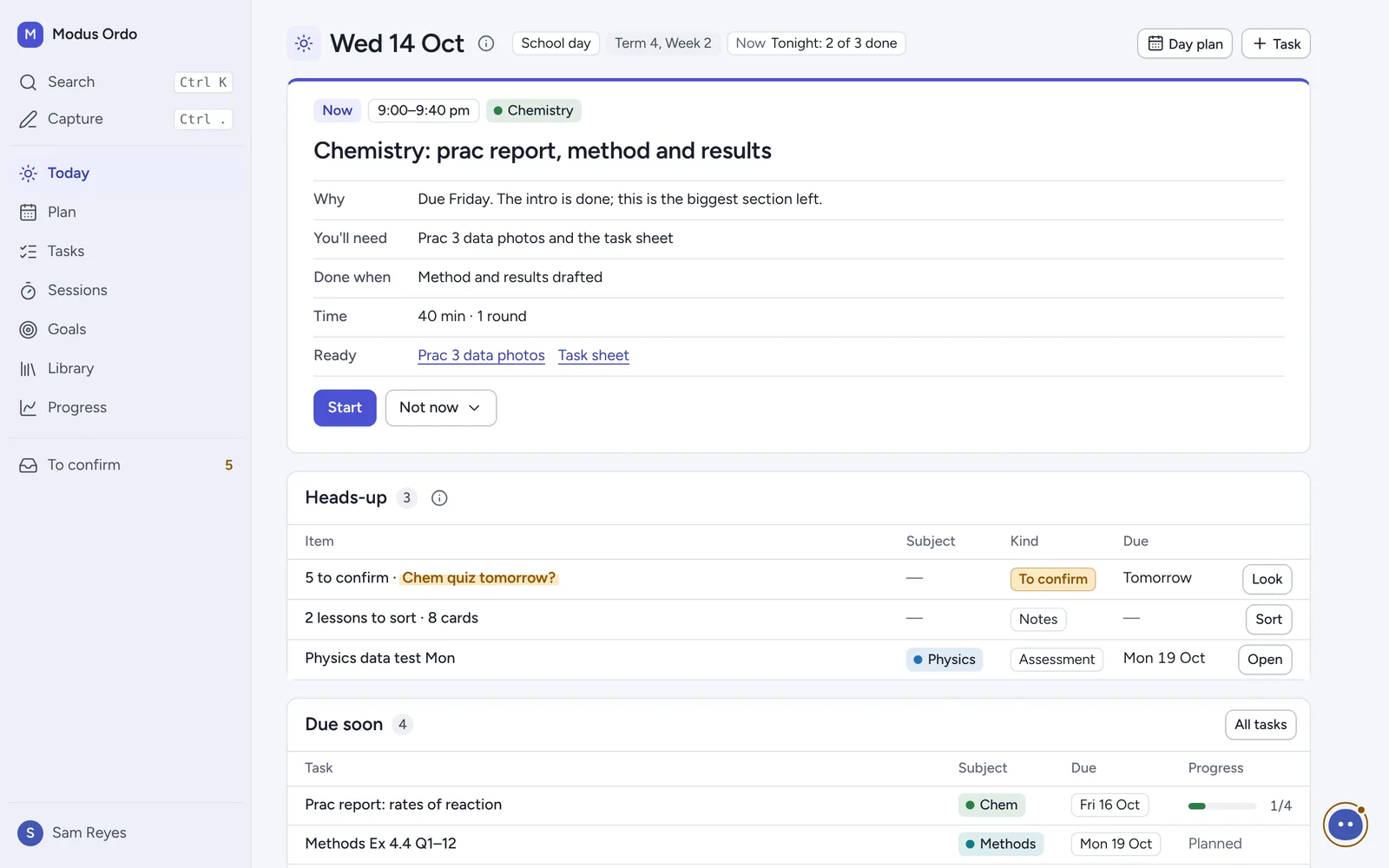This screenshot has height=868, width=1389.
Task: Open Goals target icon in sidebar
Action: point(29,330)
